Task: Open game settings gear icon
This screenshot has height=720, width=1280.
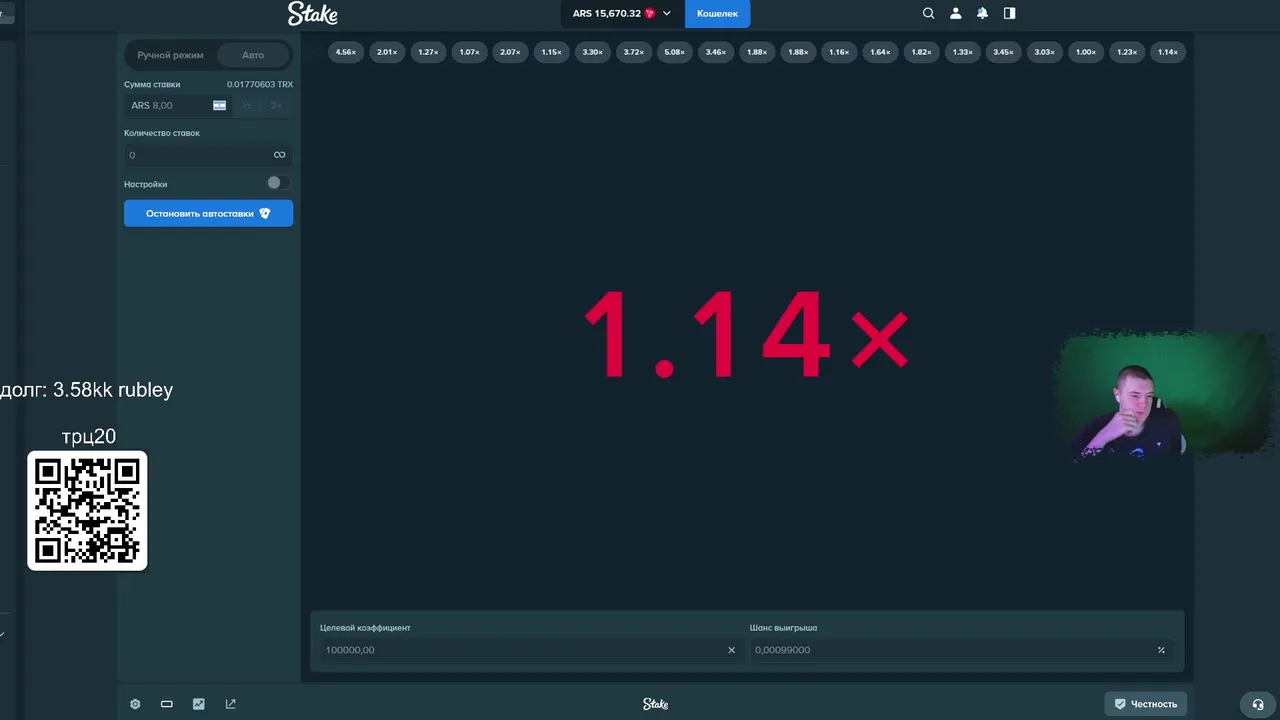Action: (x=135, y=704)
